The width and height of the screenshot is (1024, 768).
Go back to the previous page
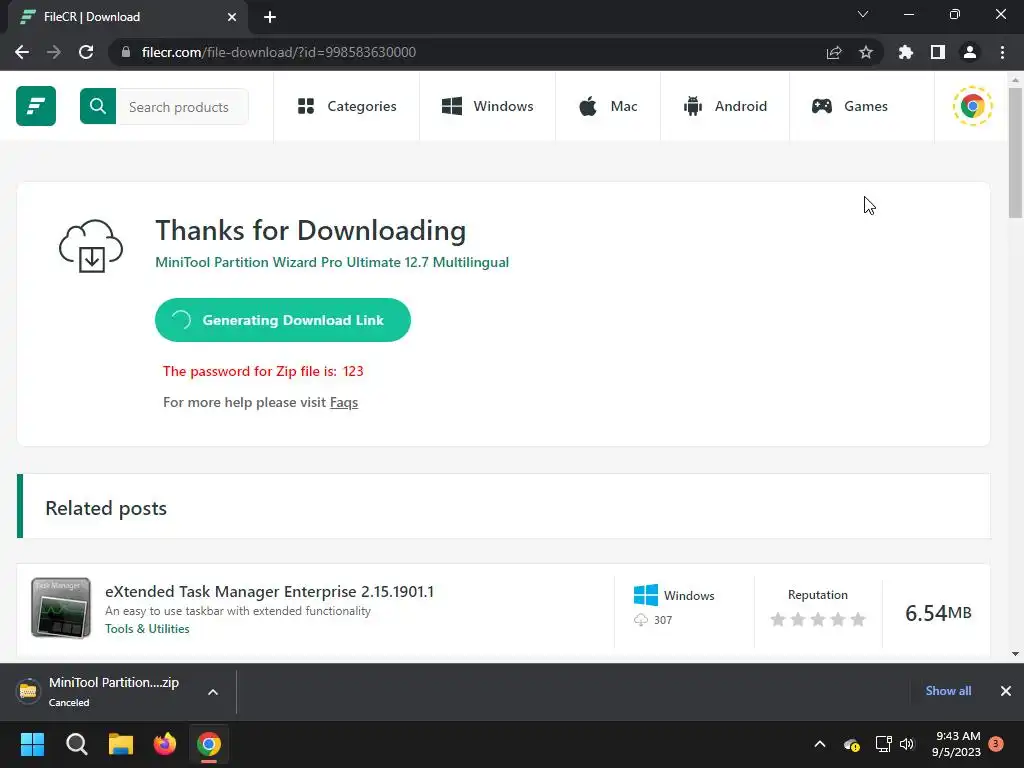pyautogui.click(x=22, y=52)
